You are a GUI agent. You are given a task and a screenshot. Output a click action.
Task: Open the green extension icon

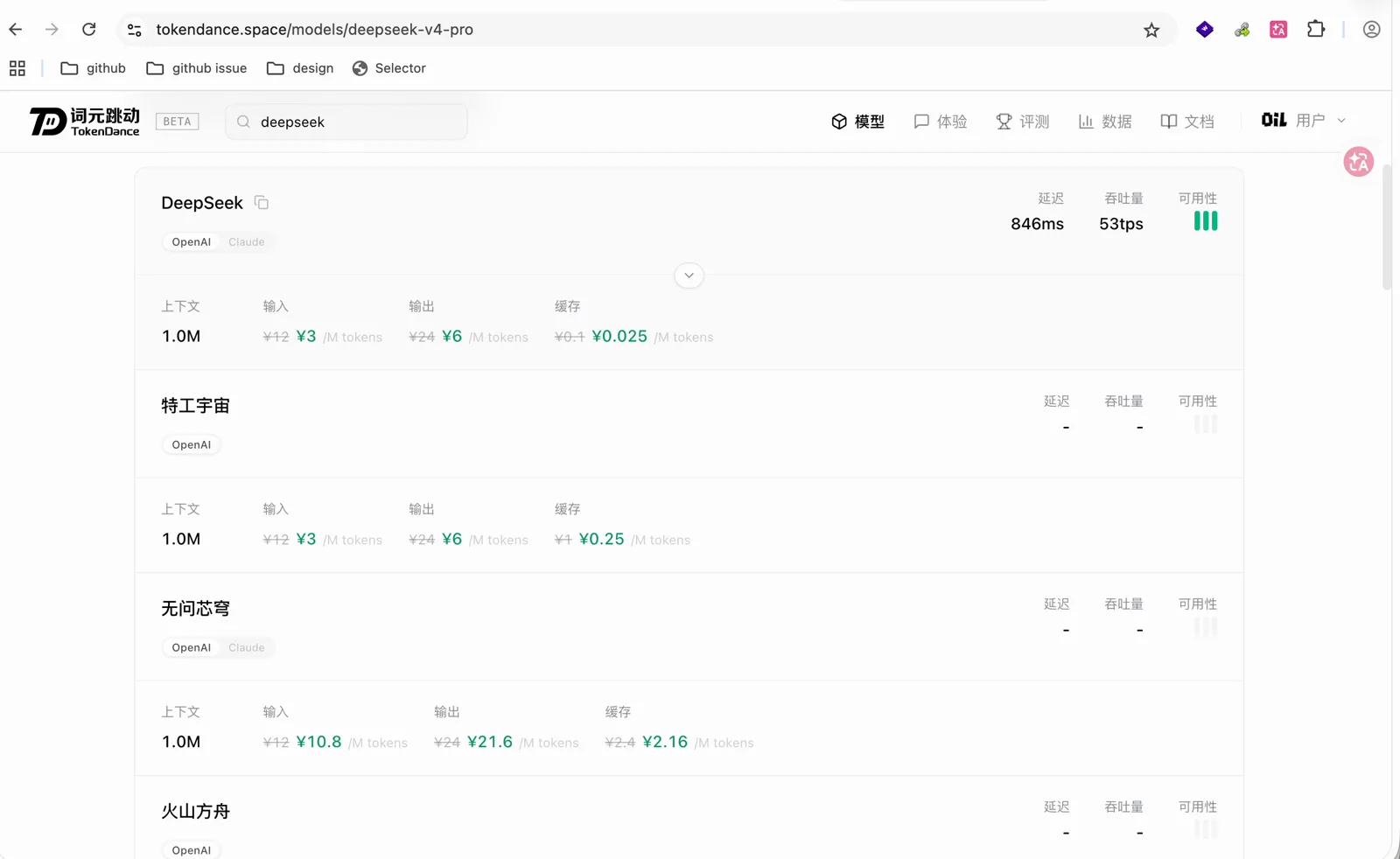[1242, 30]
